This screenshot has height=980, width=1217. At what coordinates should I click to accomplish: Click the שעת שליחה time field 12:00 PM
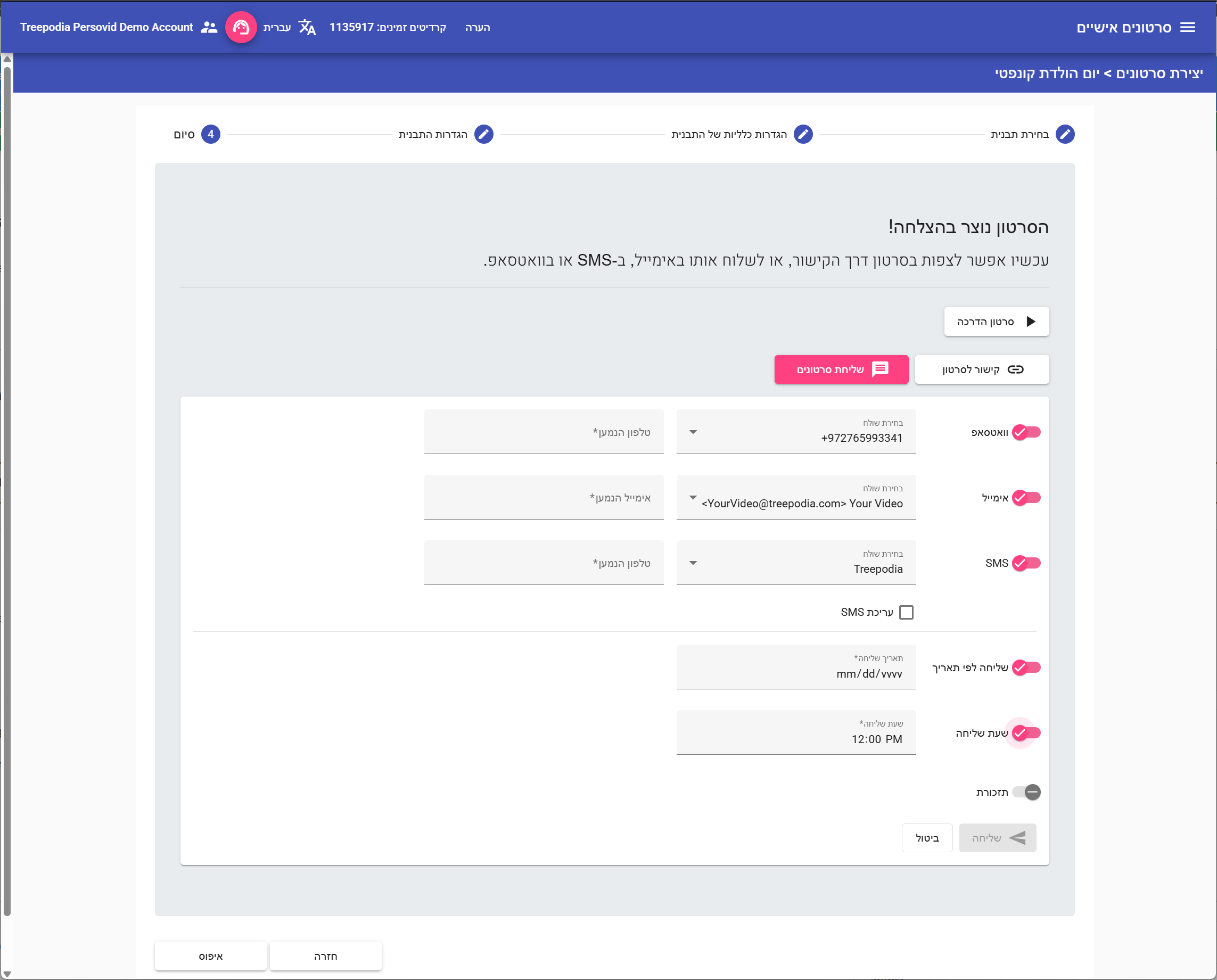(796, 733)
